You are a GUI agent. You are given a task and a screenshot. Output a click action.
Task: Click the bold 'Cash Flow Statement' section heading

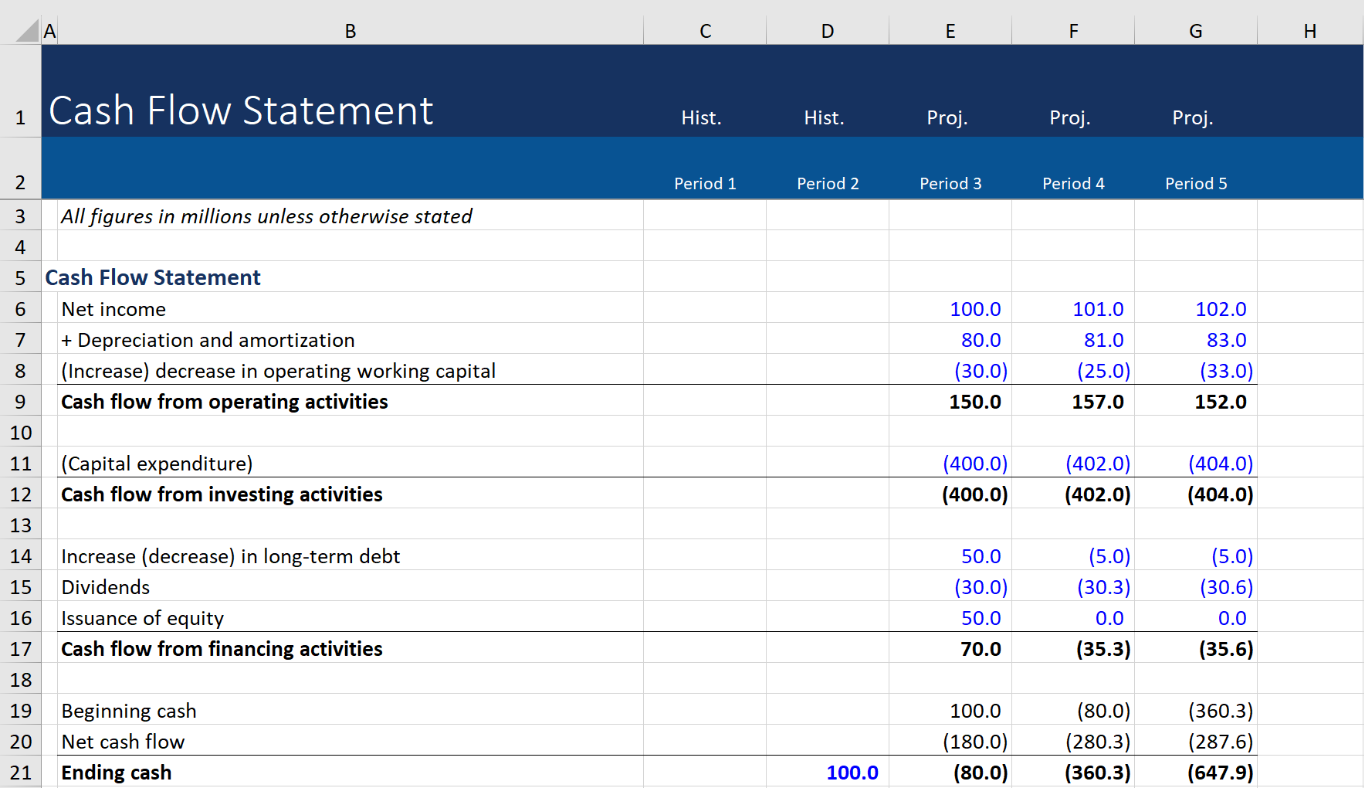153,278
